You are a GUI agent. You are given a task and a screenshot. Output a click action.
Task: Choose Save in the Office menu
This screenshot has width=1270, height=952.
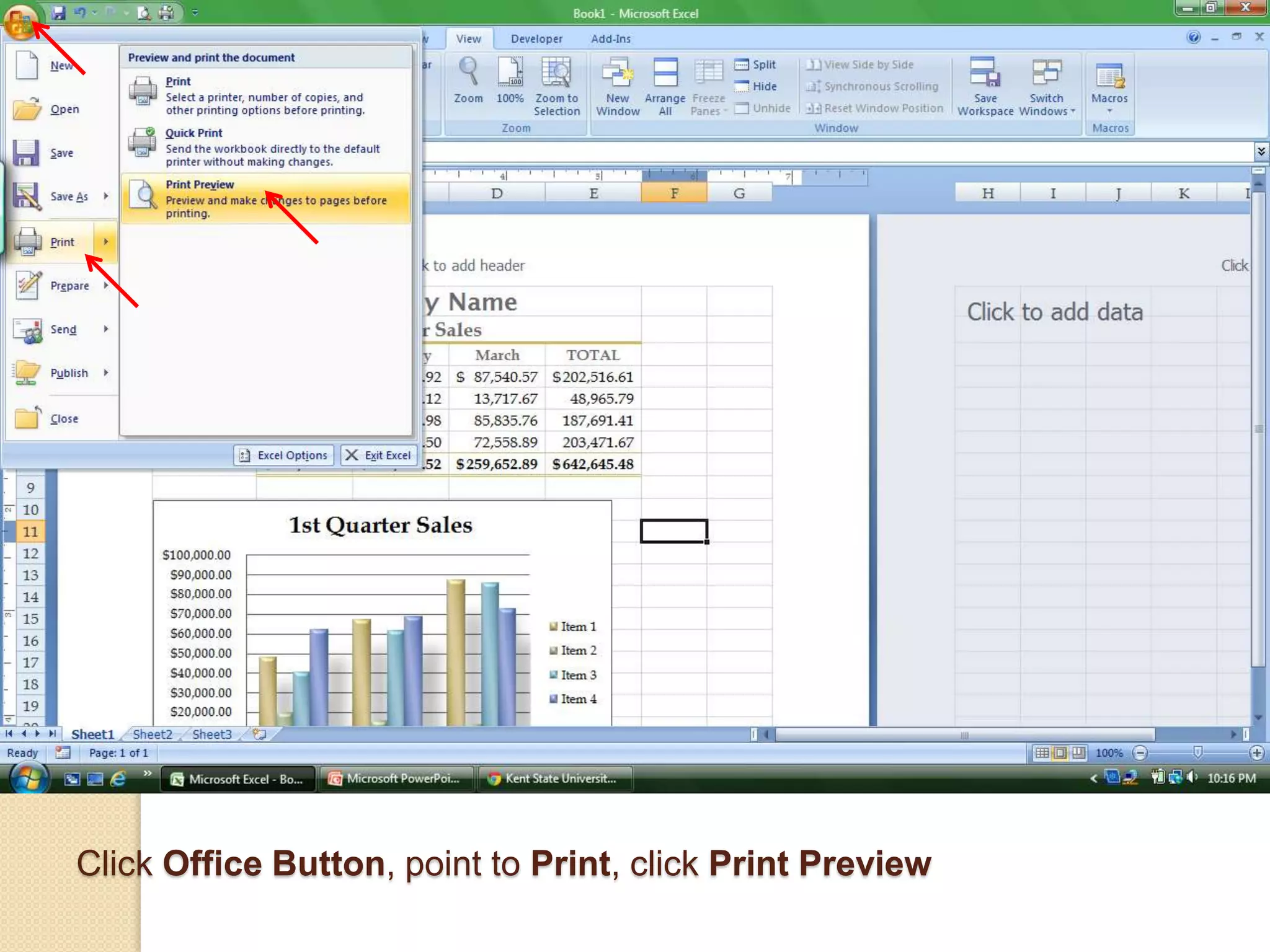point(61,152)
